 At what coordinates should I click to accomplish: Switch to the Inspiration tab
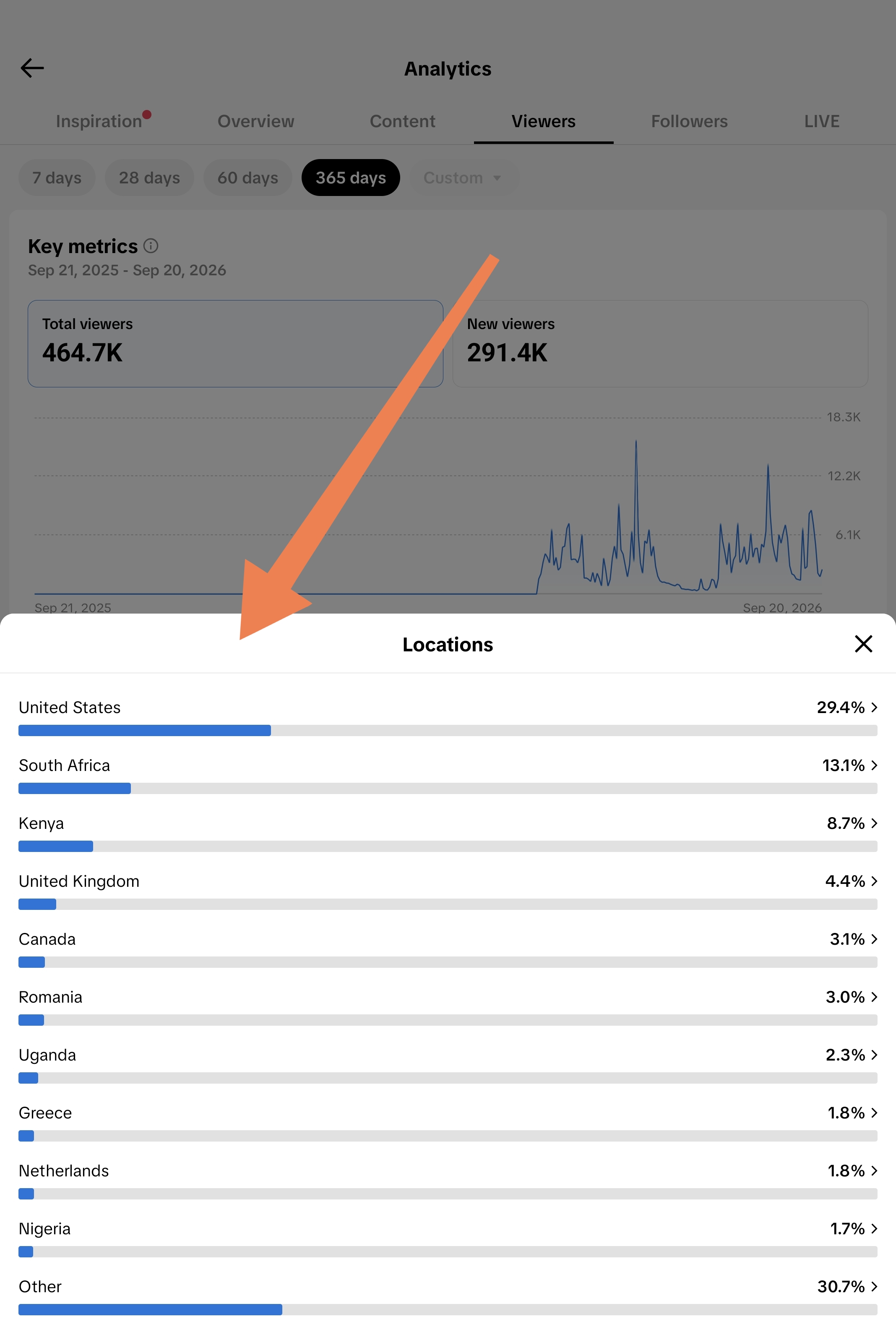(99, 121)
